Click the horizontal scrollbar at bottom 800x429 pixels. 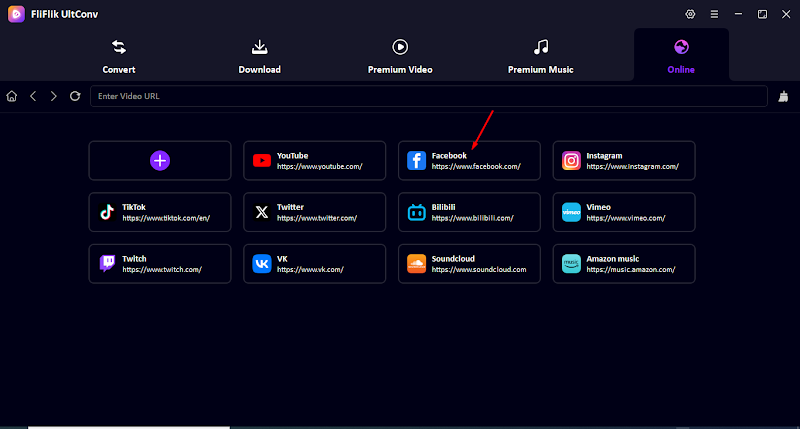point(129,427)
